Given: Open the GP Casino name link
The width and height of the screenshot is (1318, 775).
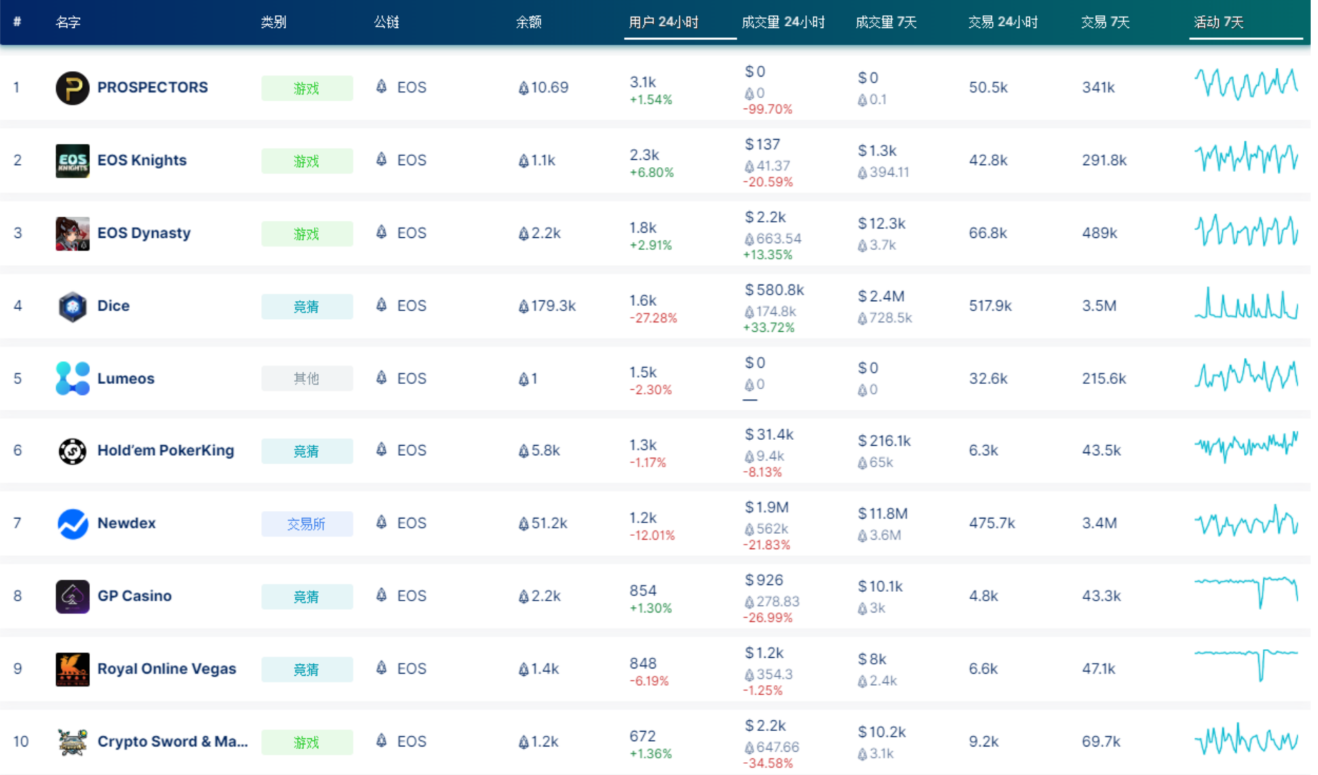Looking at the screenshot, I should pyautogui.click(x=135, y=596).
